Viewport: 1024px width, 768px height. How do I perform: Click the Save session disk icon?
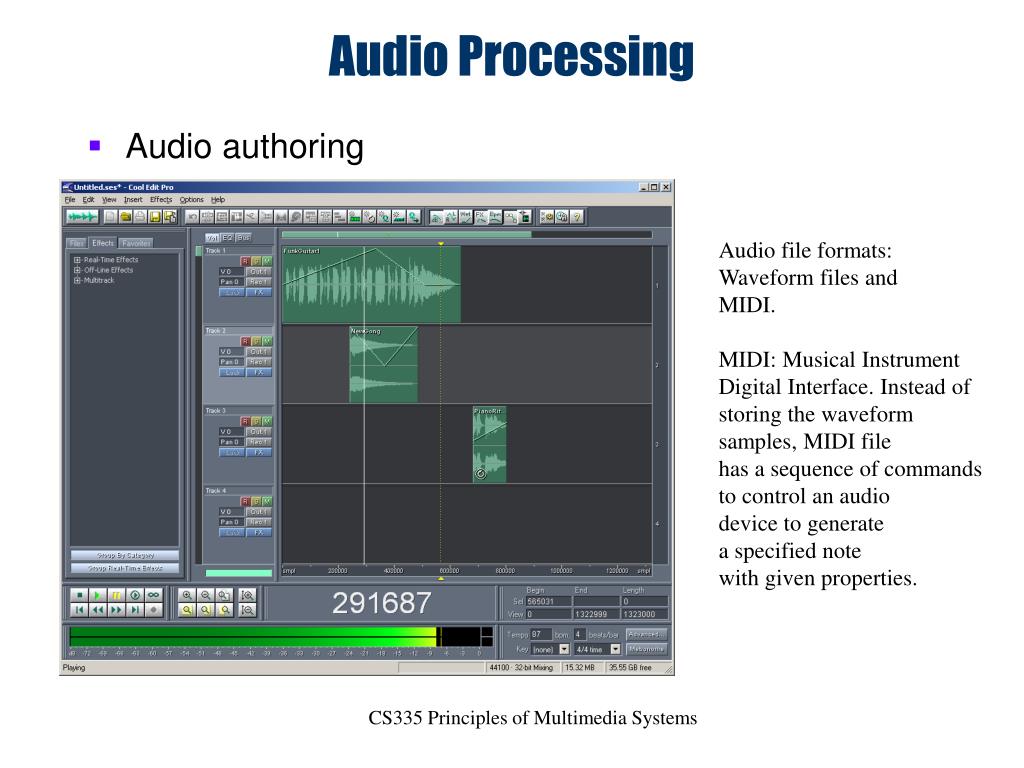(x=155, y=217)
